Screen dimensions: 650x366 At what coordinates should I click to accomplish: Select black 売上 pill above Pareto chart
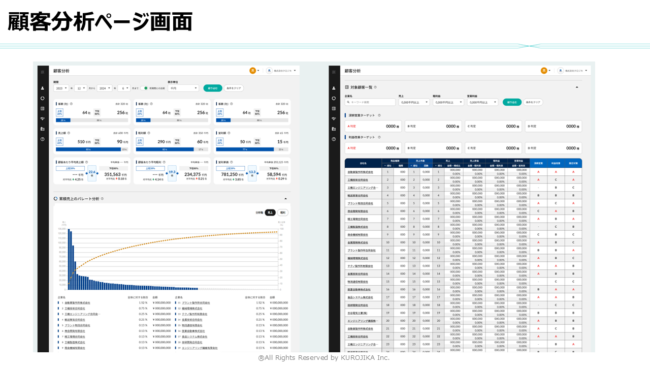pos(270,213)
